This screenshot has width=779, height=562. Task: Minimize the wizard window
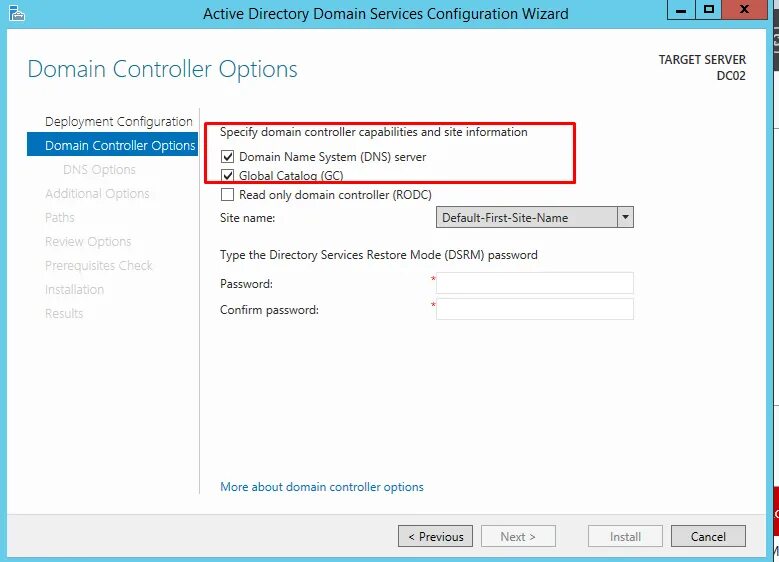point(681,9)
